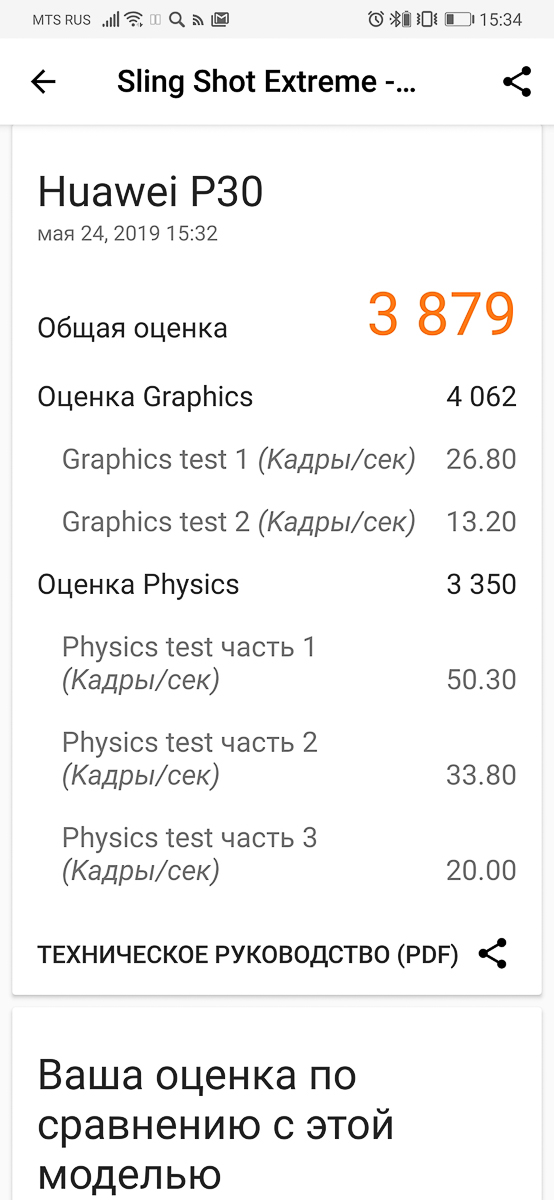Select the overall score 3 879

[x=441, y=315]
